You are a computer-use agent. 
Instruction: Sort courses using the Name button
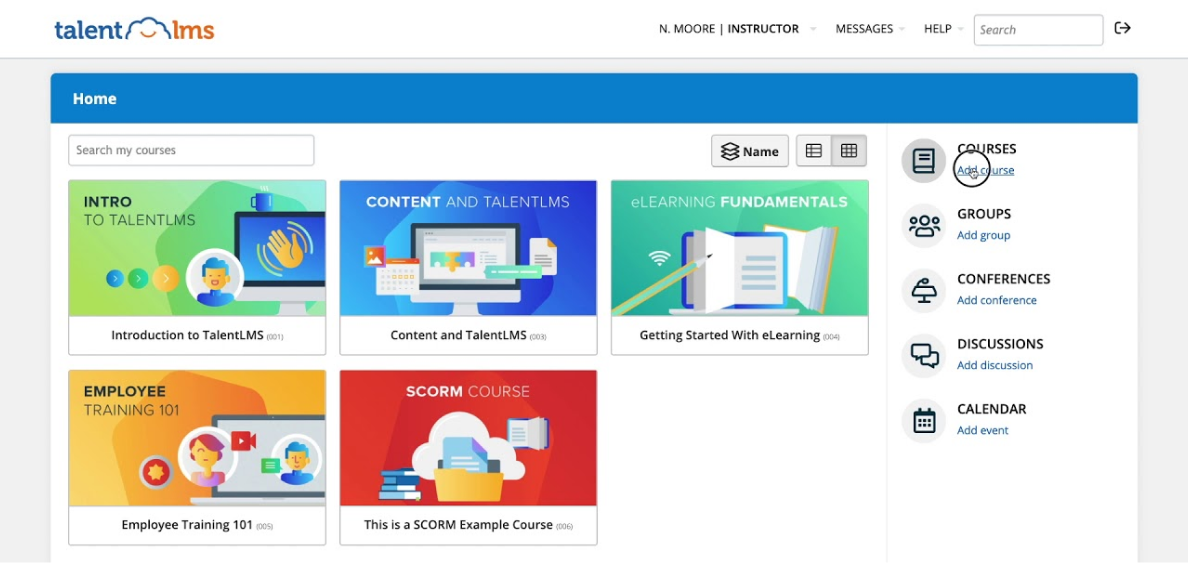[x=749, y=151]
